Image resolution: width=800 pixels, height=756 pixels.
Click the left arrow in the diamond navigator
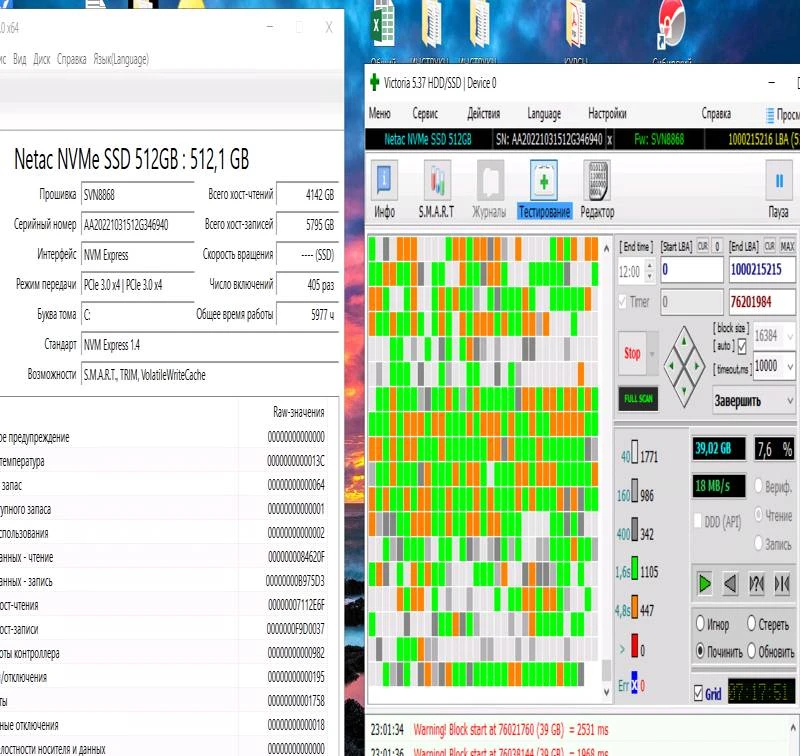pyautogui.click(x=670, y=365)
